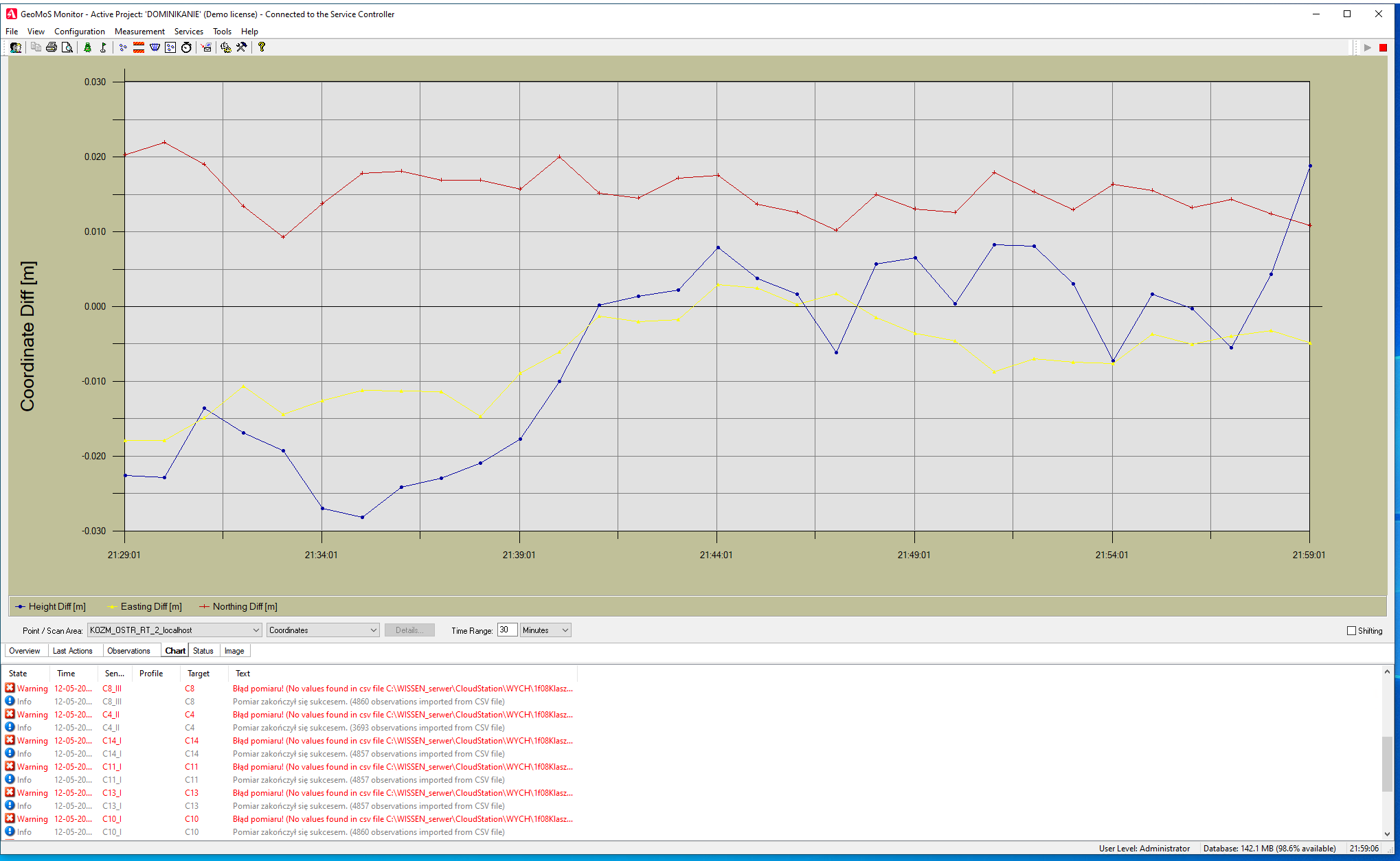1400x861 pixels.
Task: Open the Coordinates type dropdown
Action: [x=373, y=630]
